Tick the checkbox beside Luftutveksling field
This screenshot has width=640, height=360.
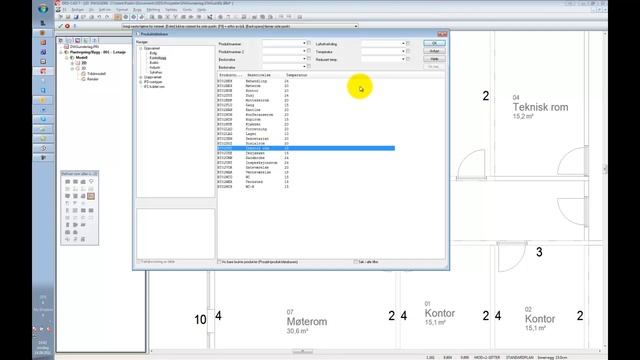coord(408,43)
